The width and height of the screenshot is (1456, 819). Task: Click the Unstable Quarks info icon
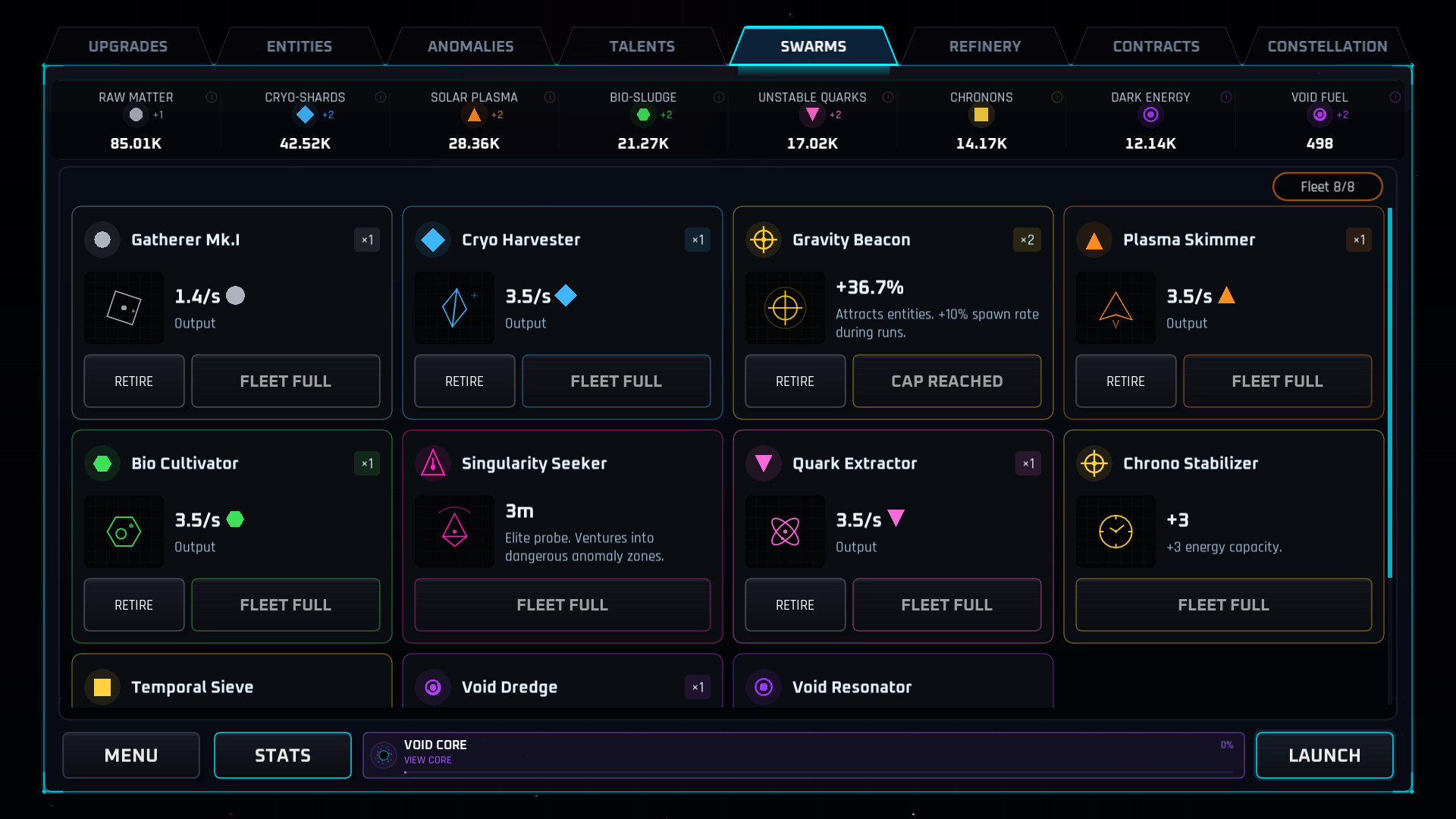[888, 97]
